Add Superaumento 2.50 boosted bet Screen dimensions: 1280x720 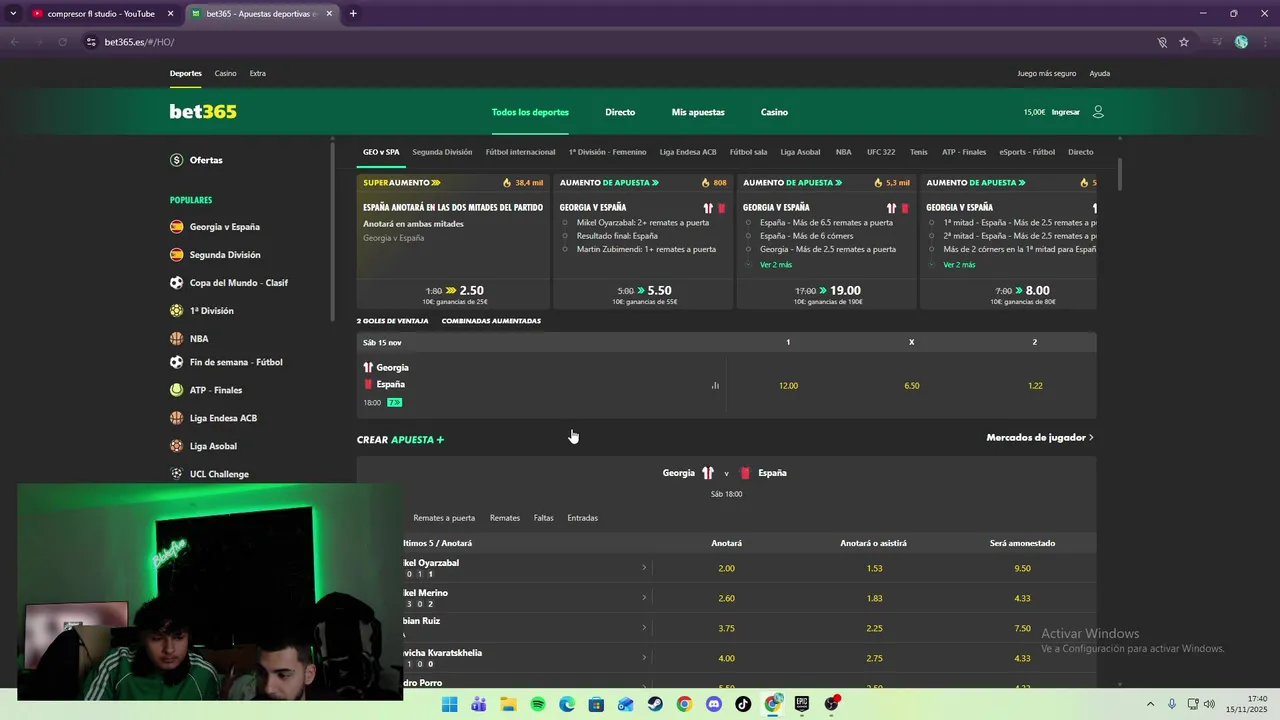pyautogui.click(x=454, y=294)
